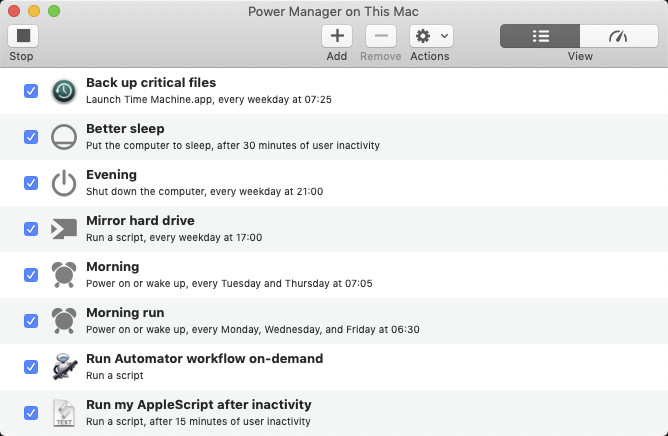Viewport: 668px width, 436px height.
Task: Click the script terminal icon for Mirror hard drive
Action: pos(64,229)
